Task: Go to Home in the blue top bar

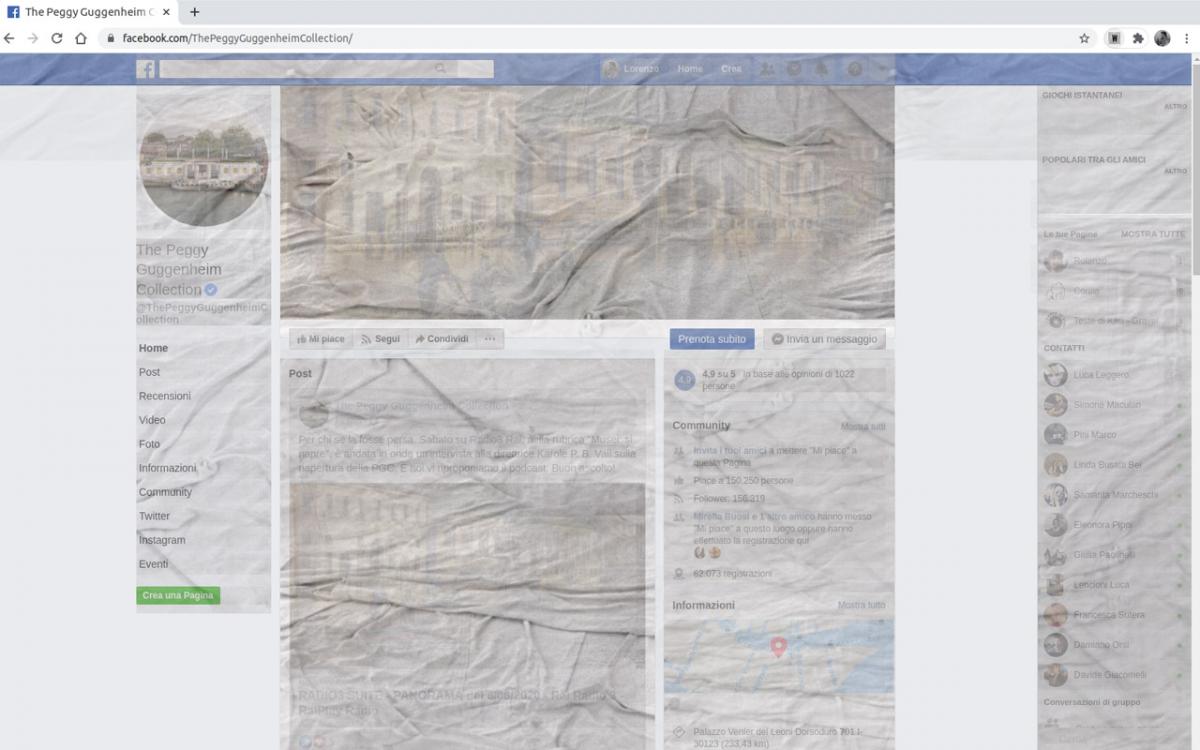Action: click(690, 69)
